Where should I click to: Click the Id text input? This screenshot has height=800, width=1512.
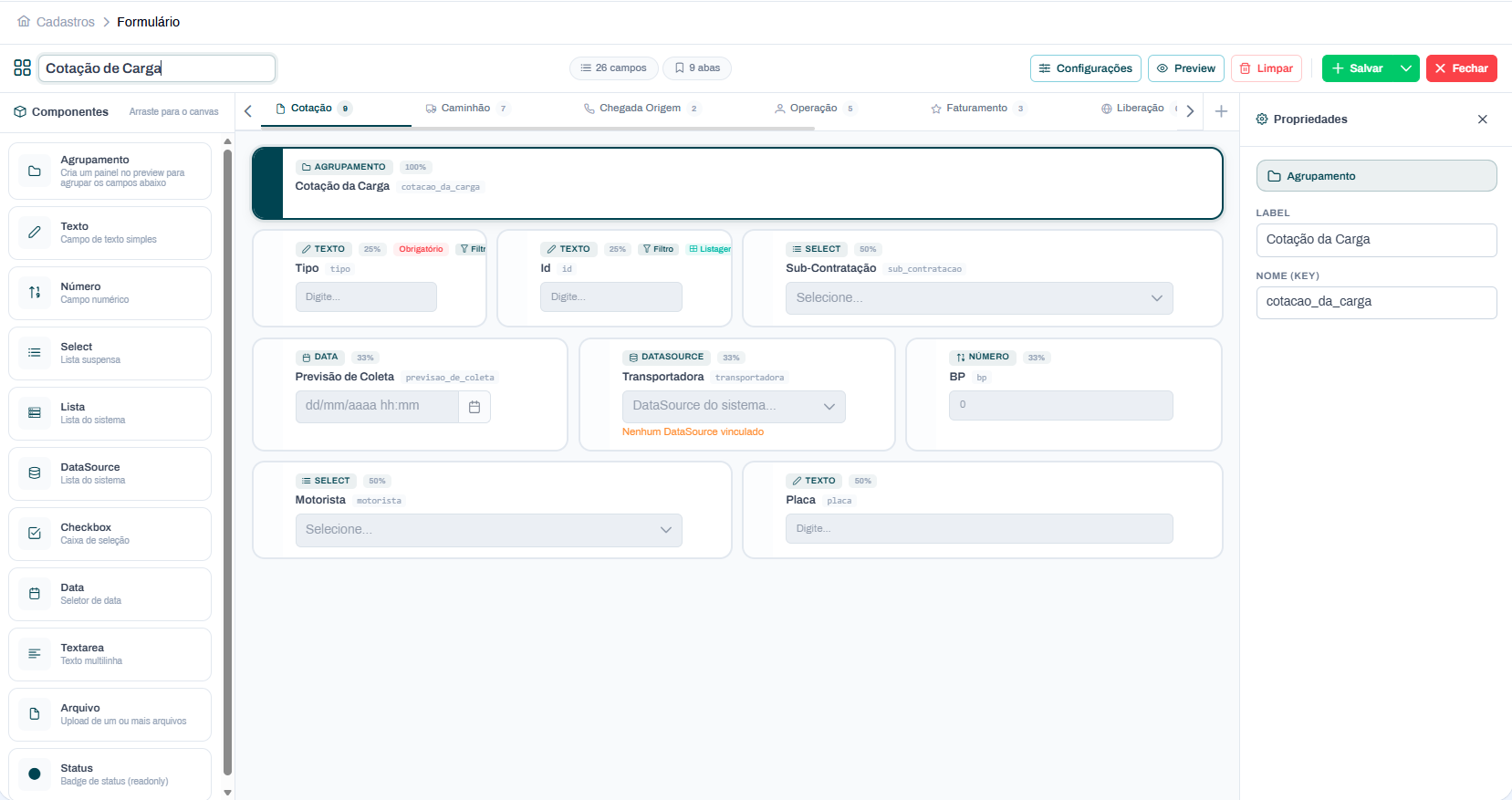coord(611,297)
